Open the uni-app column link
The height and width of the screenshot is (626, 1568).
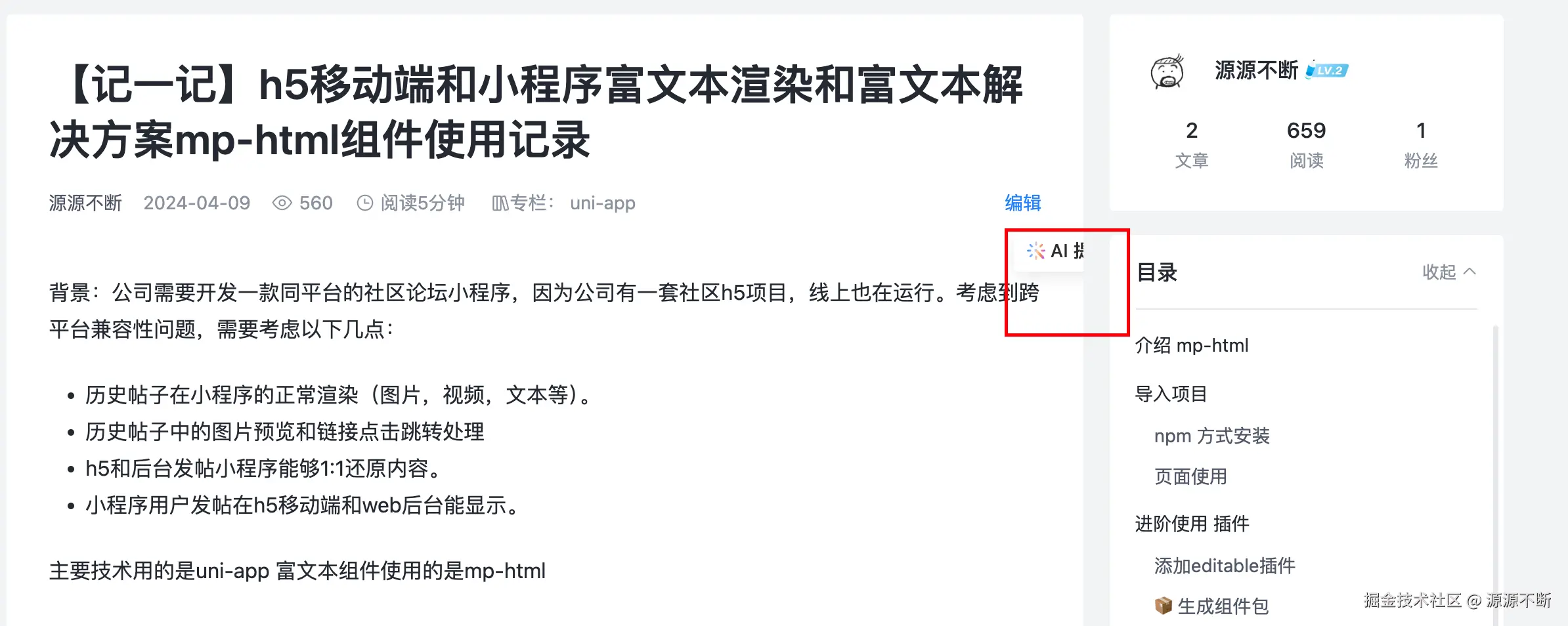coord(602,203)
